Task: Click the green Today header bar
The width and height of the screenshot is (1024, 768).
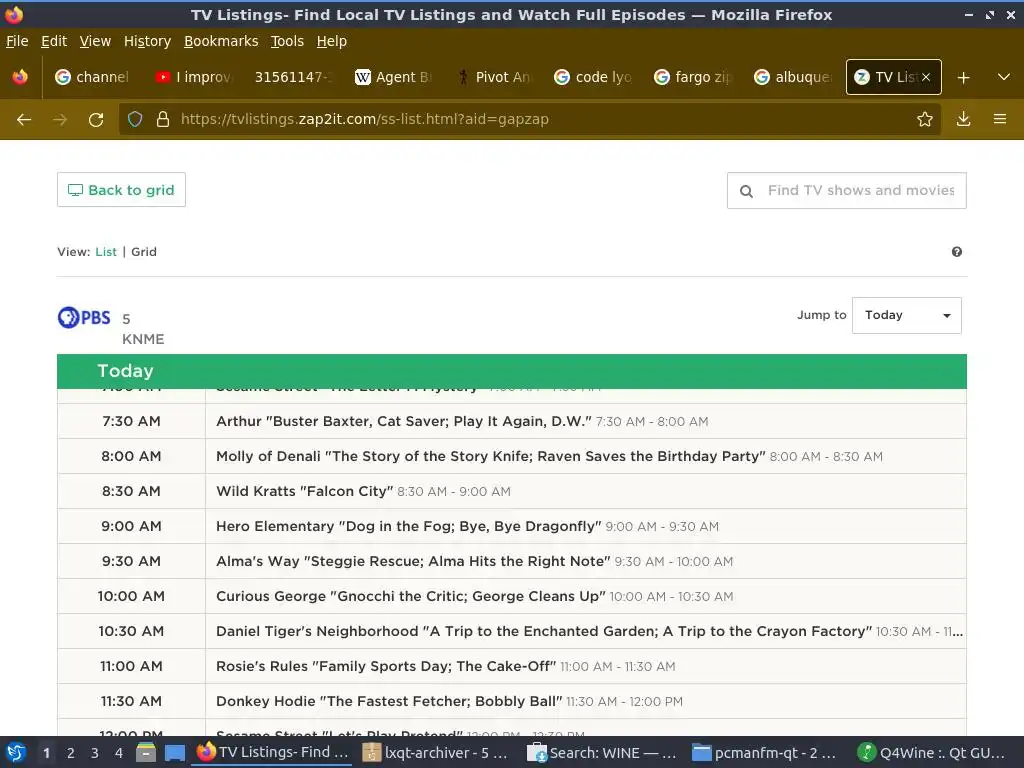Action: tap(512, 371)
